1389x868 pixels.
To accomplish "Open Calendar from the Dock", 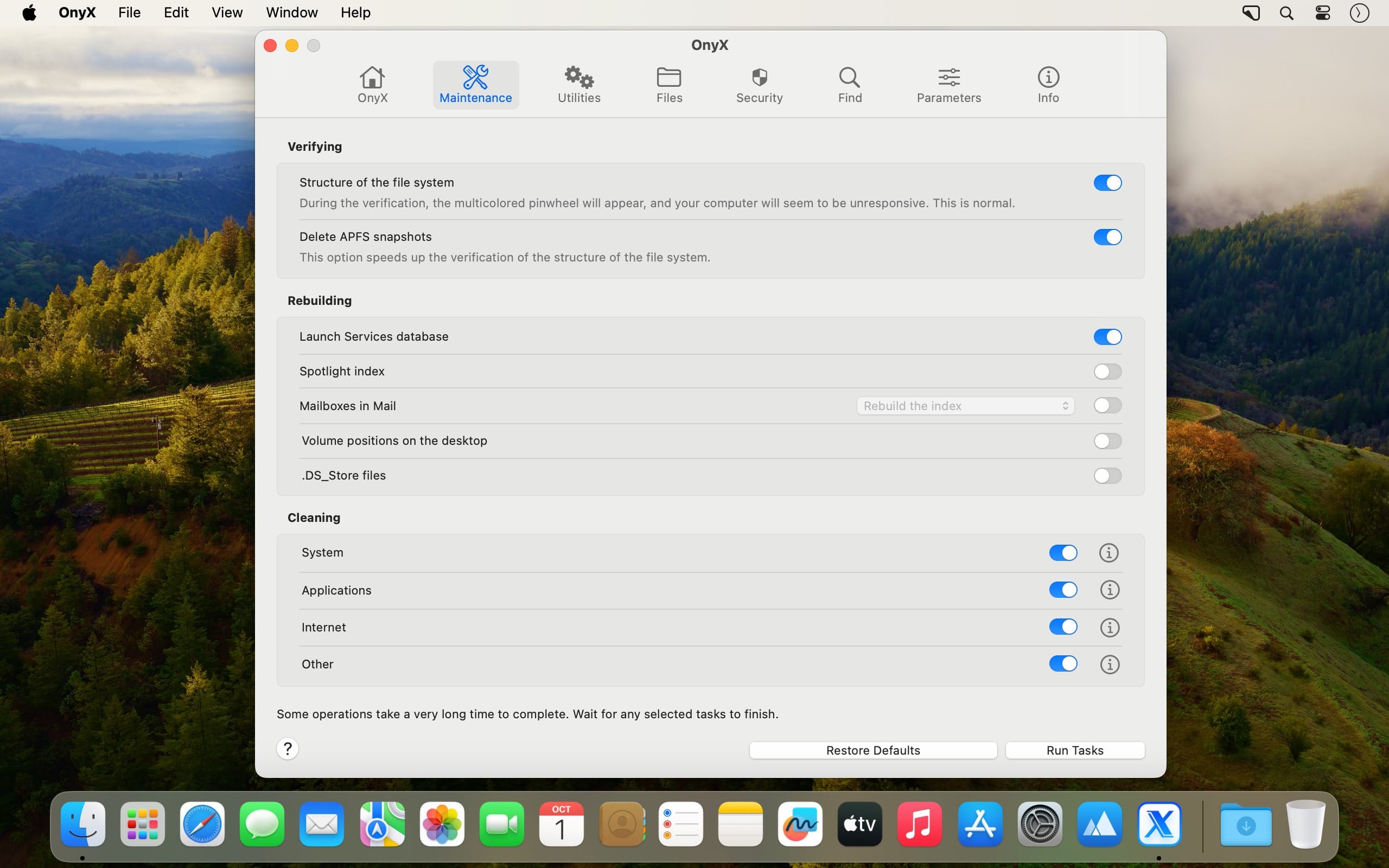I will (562, 825).
